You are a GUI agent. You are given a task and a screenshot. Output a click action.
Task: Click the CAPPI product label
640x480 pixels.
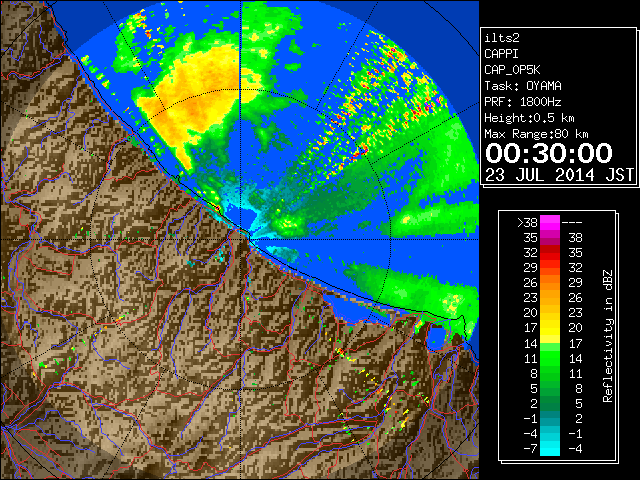click(501, 54)
